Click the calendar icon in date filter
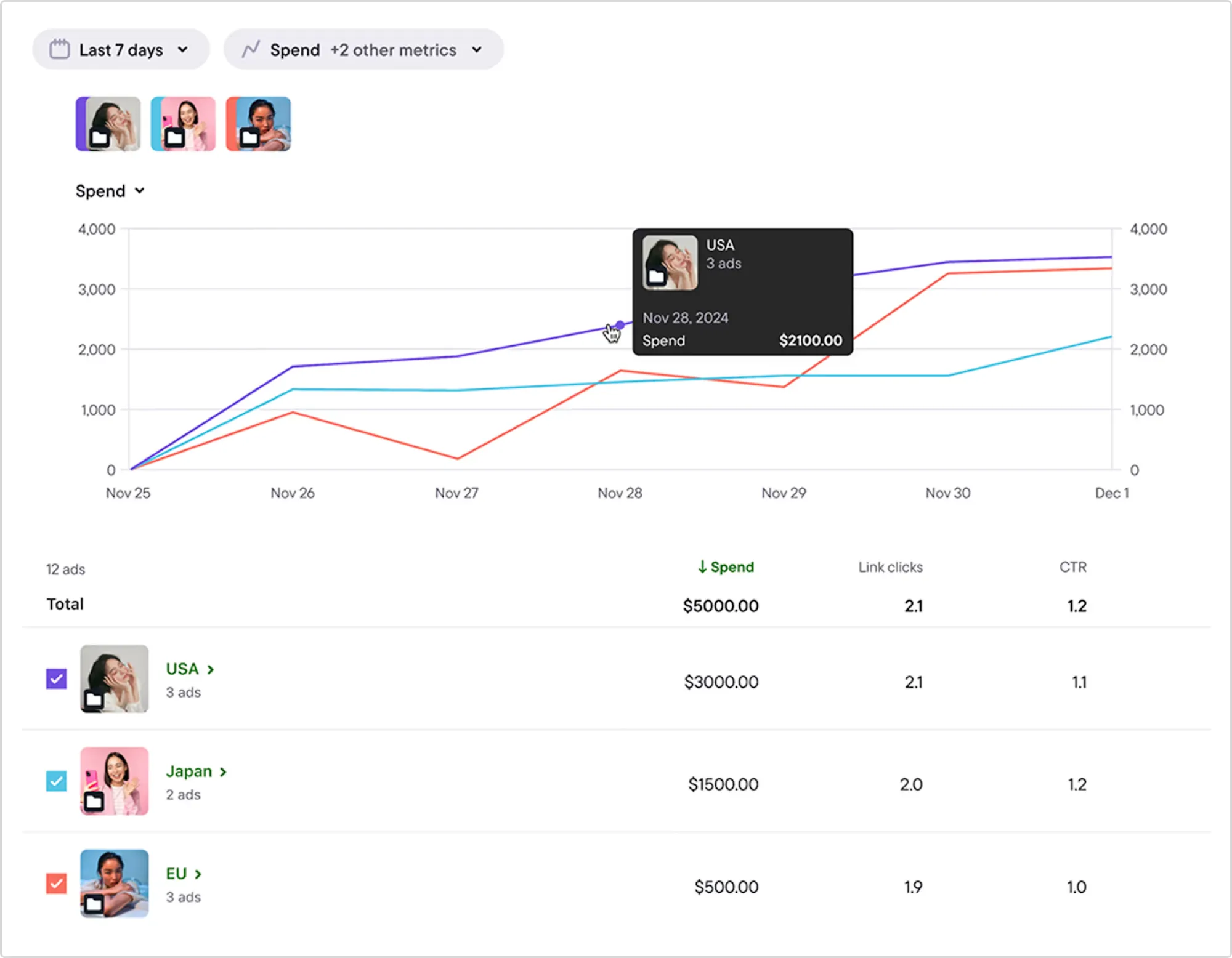Viewport: 1232px width, 958px height. coord(59,49)
